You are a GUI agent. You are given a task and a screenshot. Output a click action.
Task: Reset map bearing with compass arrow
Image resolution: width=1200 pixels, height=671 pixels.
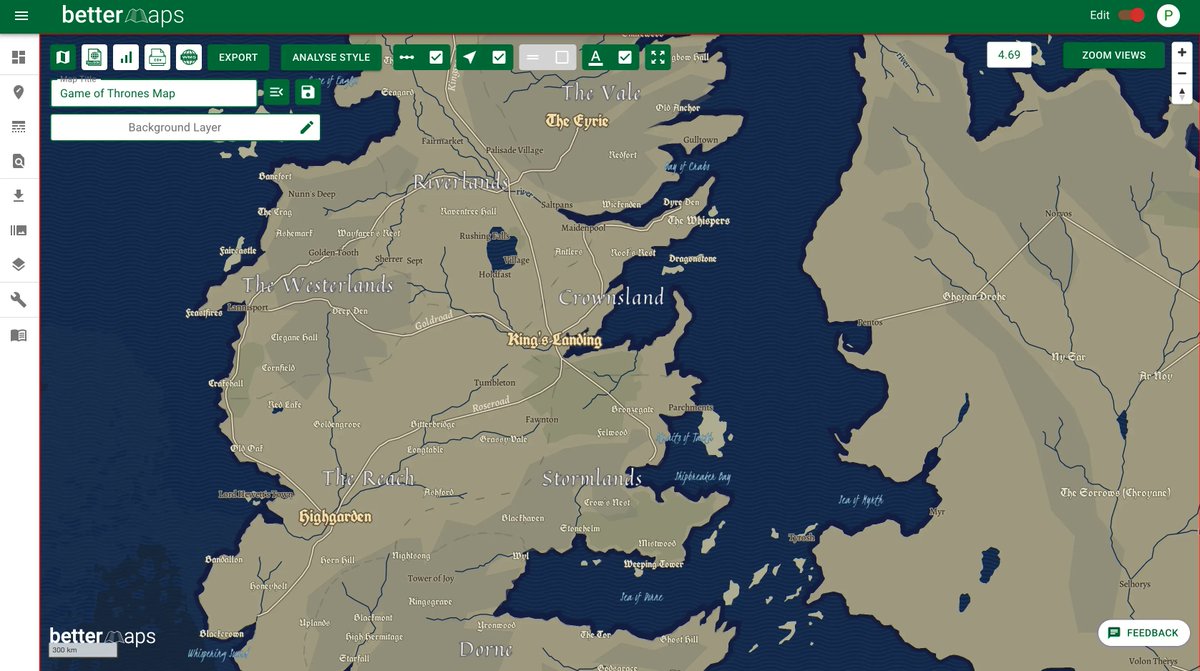pos(1183,93)
